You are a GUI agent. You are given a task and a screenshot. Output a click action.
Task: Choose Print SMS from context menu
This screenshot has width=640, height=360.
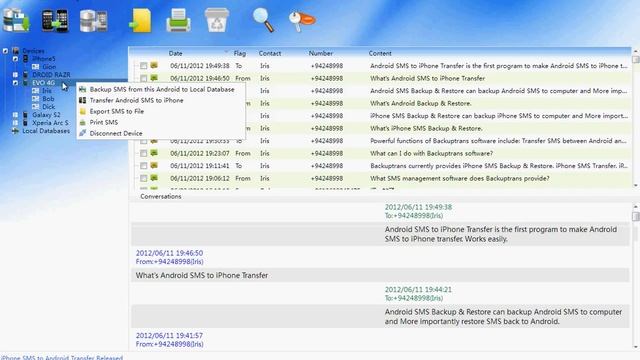162,122
